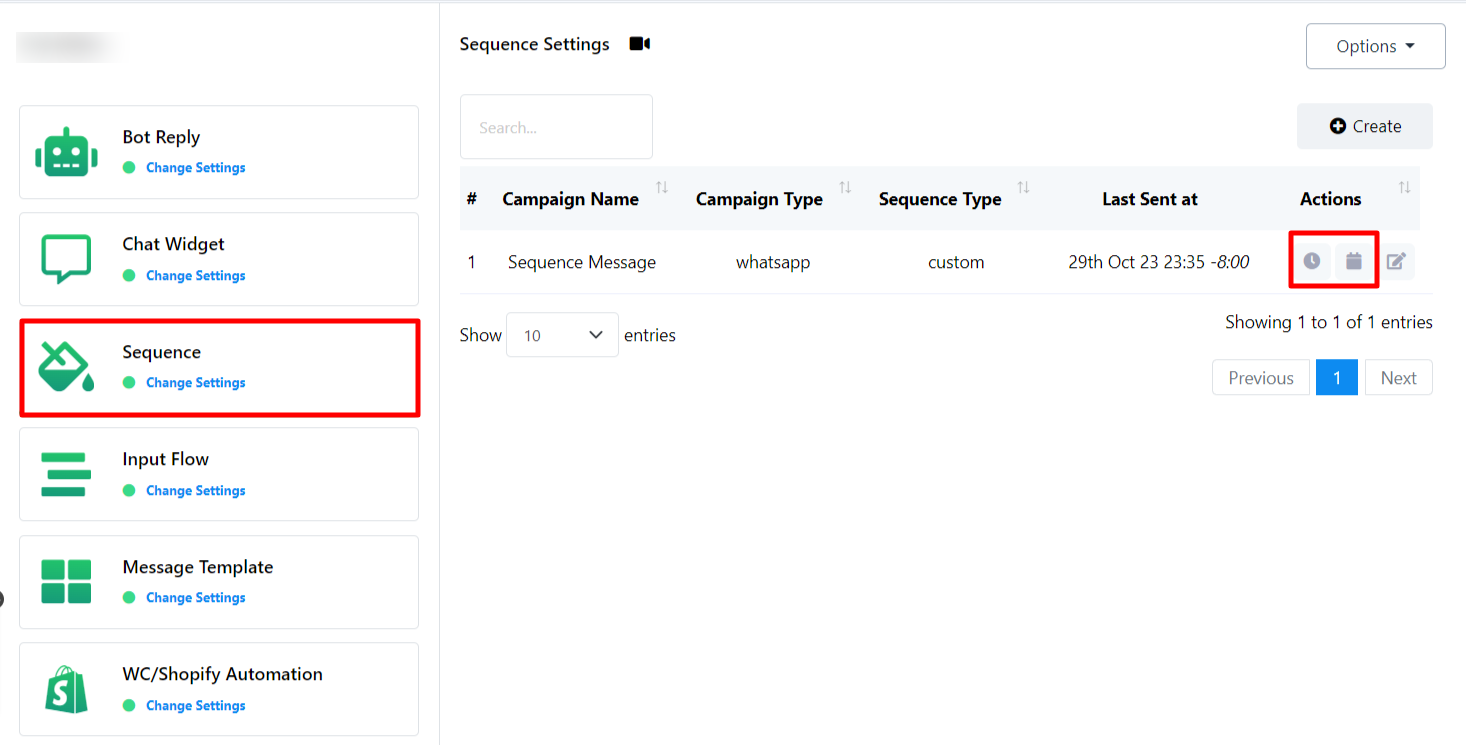The width and height of the screenshot is (1466, 745).
Task: Click the Message Template grid icon
Action: pyautogui.click(x=66, y=582)
